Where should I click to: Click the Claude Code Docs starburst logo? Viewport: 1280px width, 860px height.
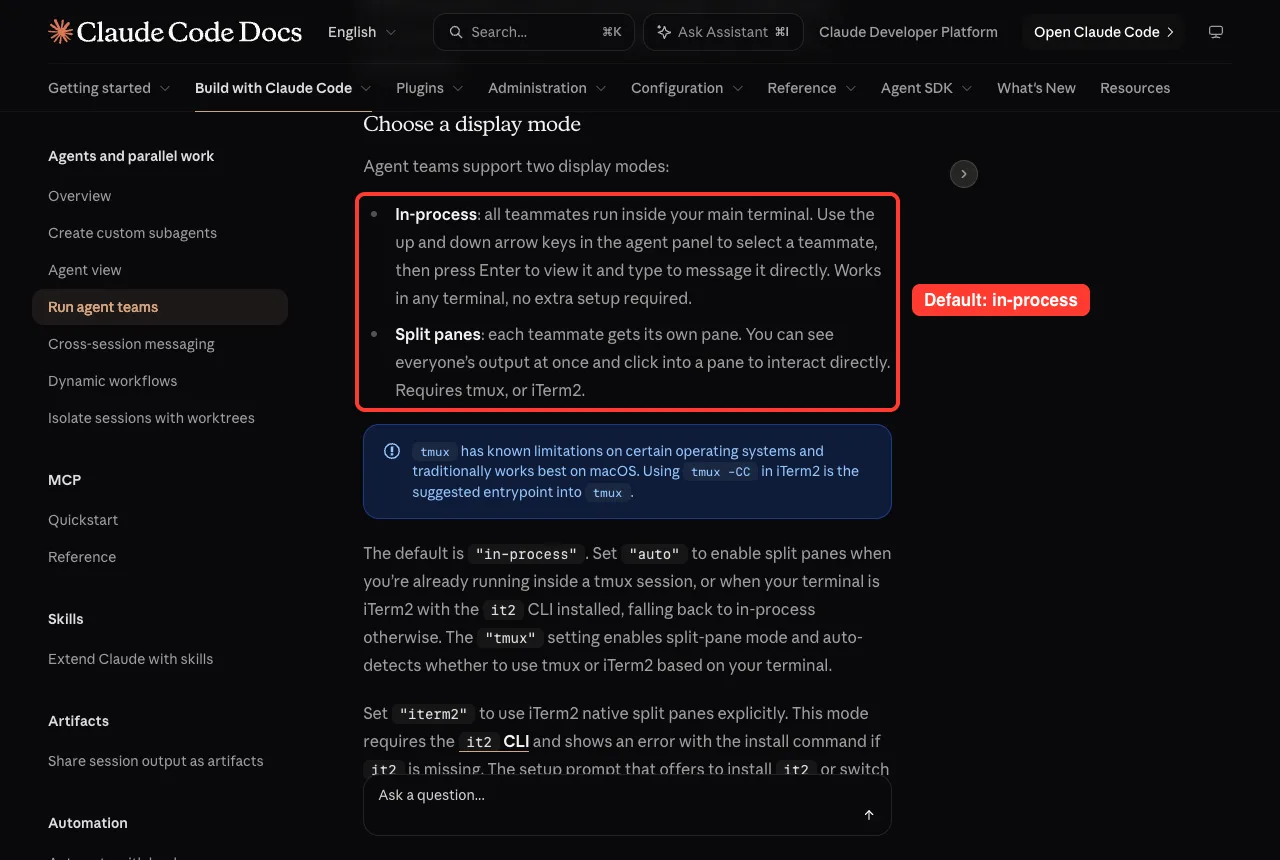click(60, 32)
